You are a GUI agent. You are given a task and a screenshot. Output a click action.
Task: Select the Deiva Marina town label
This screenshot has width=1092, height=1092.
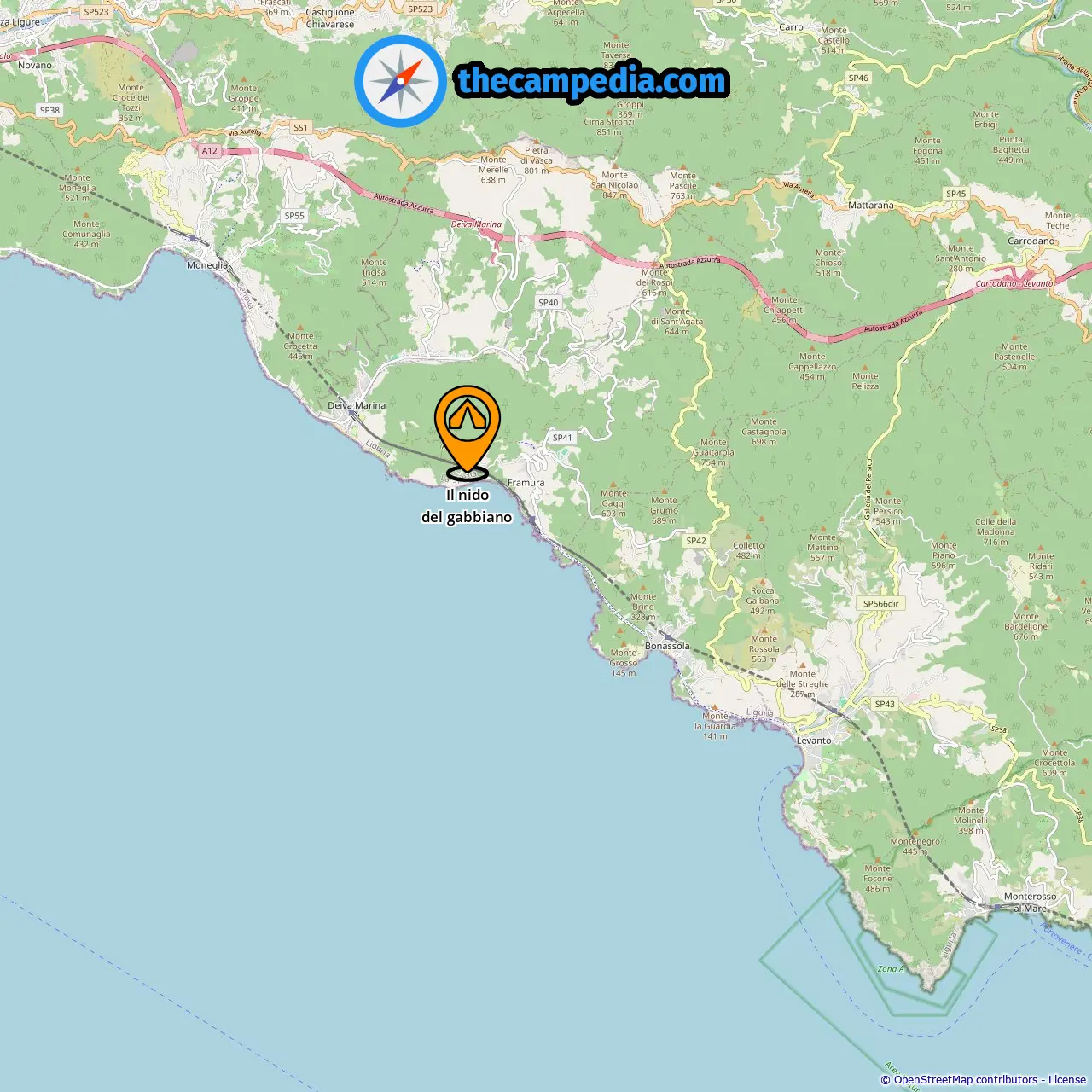(x=357, y=406)
